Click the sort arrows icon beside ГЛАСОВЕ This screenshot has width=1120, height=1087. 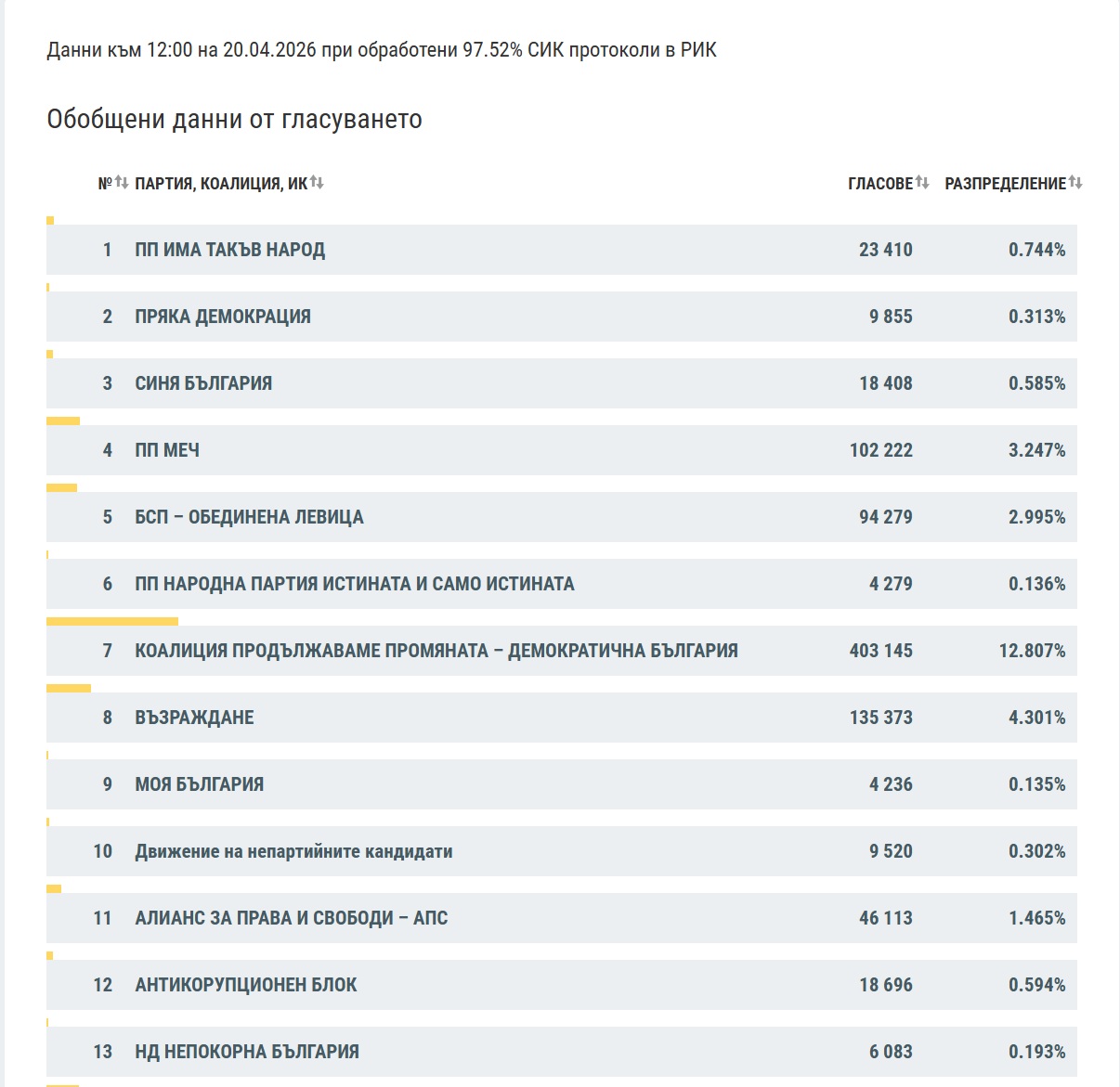[922, 183]
